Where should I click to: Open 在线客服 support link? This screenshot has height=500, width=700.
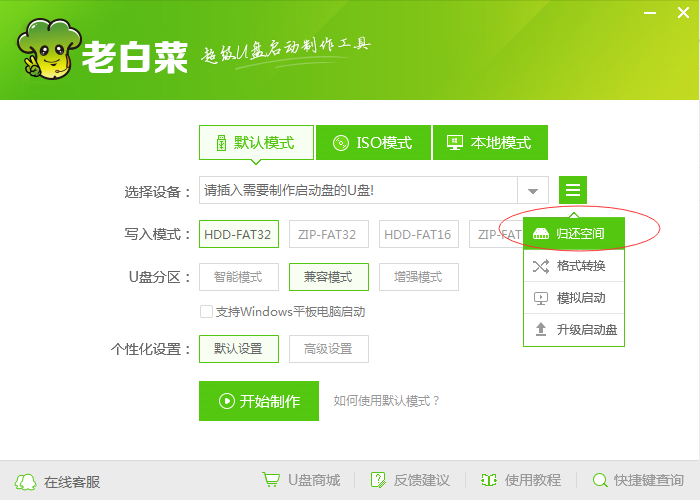[x=72, y=482]
